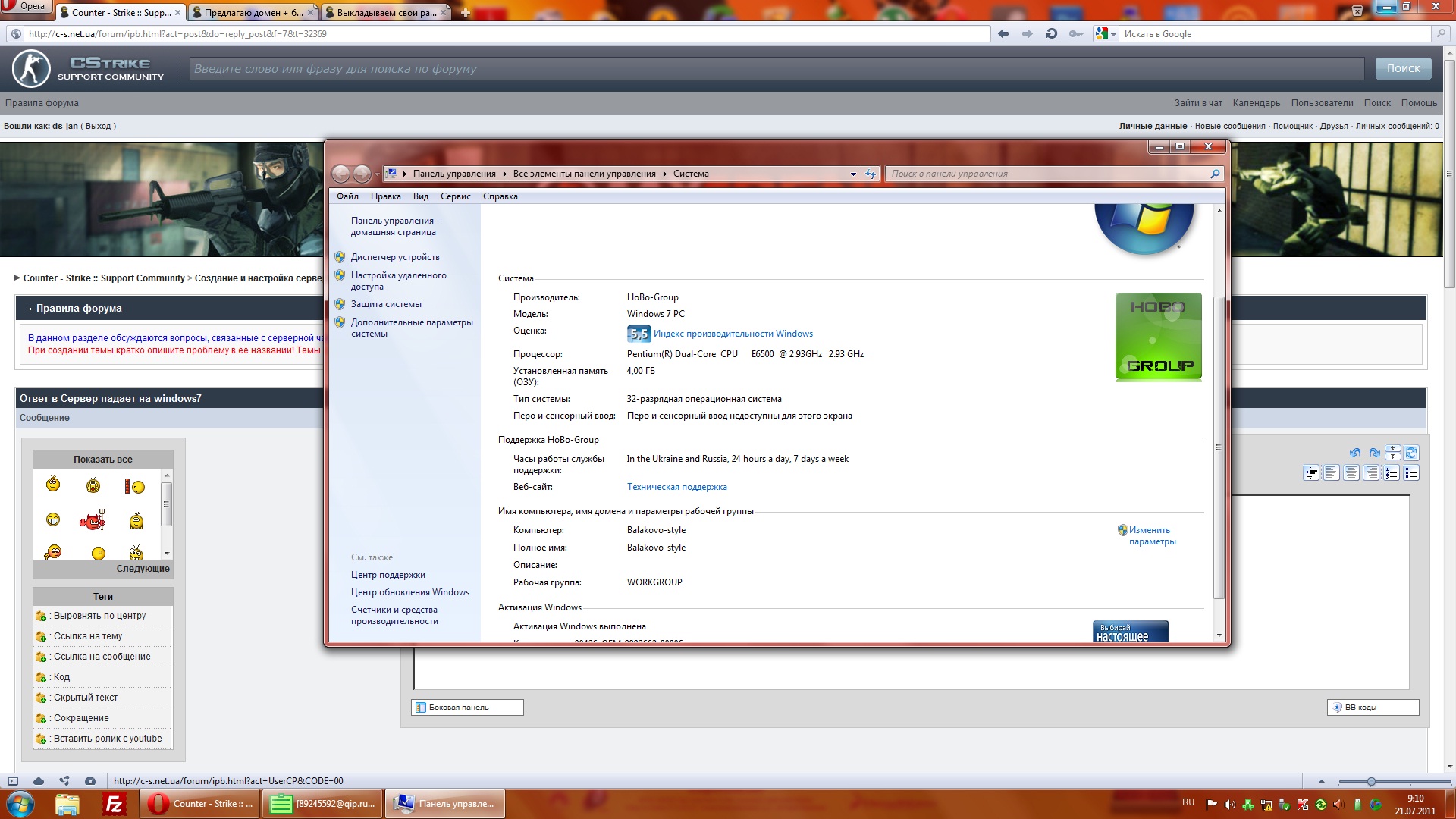1456x819 pixels.
Task: Insert a bulleted list in the post
Action: click(x=1411, y=473)
